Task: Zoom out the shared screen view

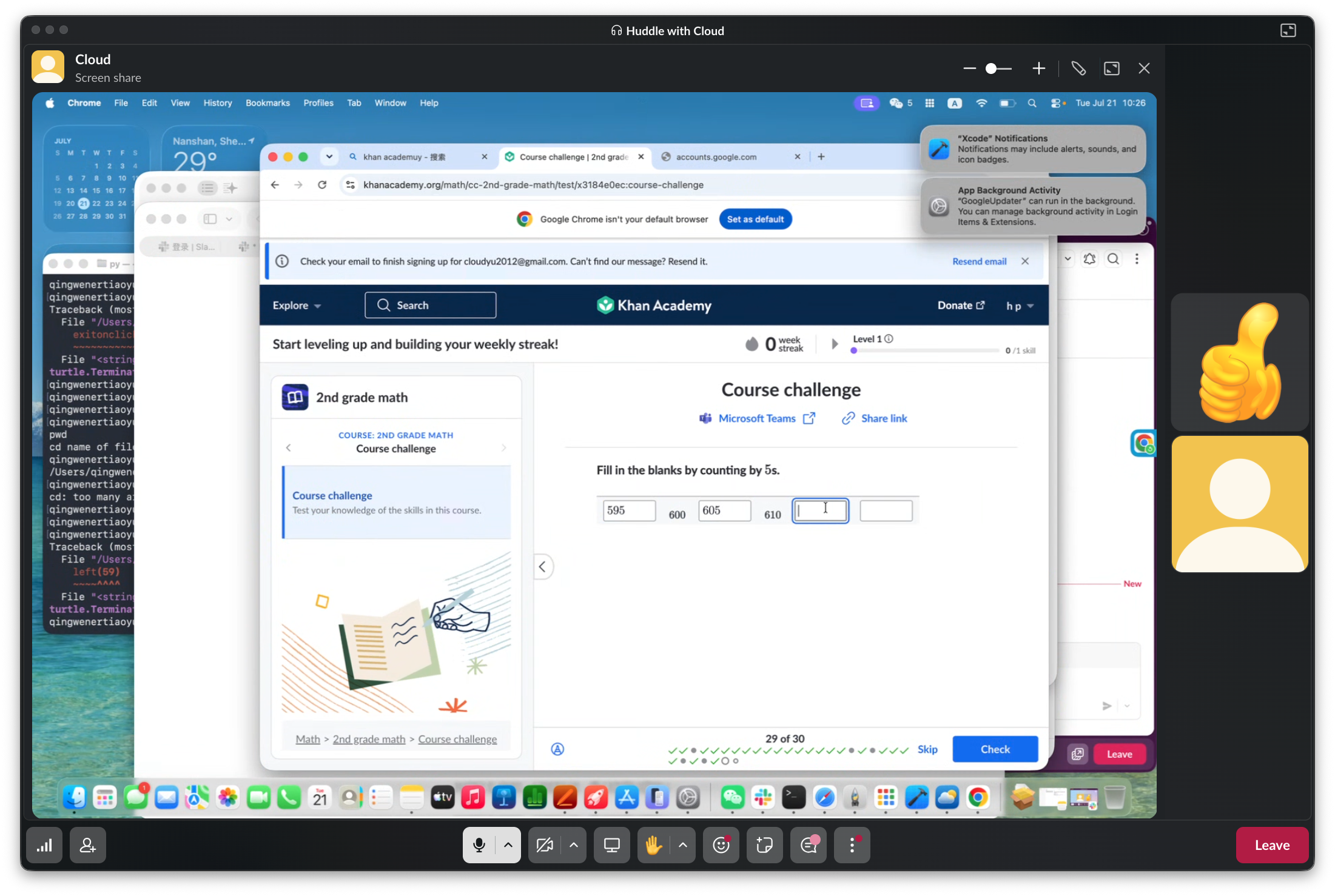Action: (969, 69)
